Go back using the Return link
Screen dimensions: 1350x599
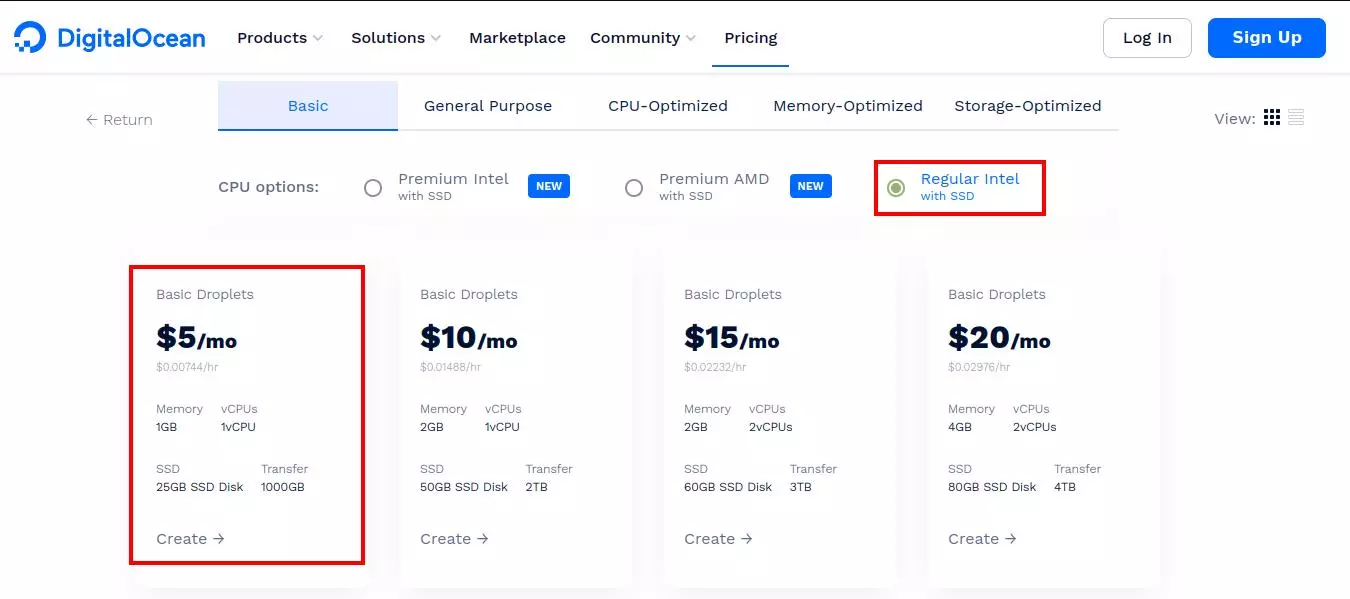point(119,120)
